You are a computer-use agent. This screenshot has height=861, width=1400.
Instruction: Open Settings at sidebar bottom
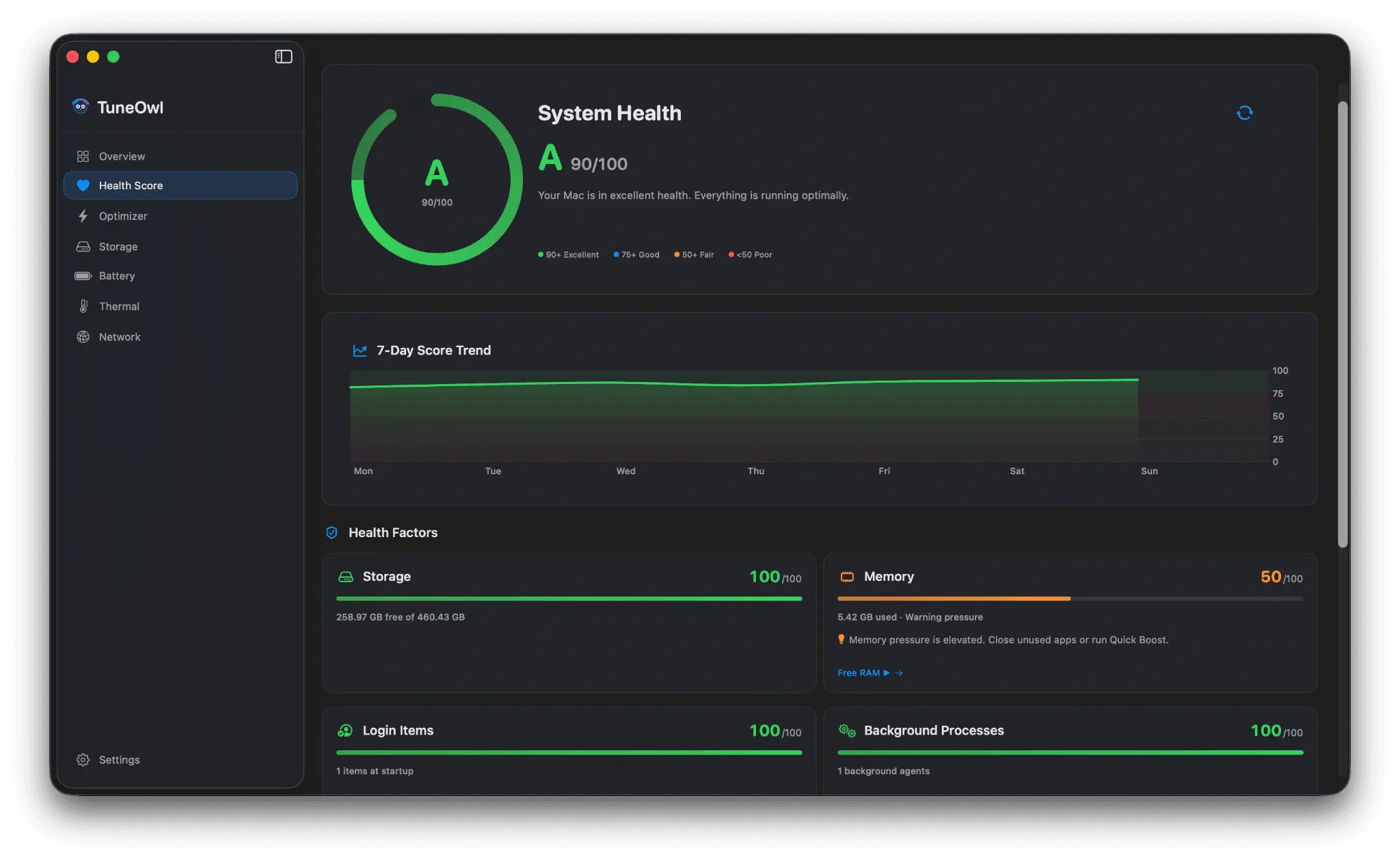180,760
